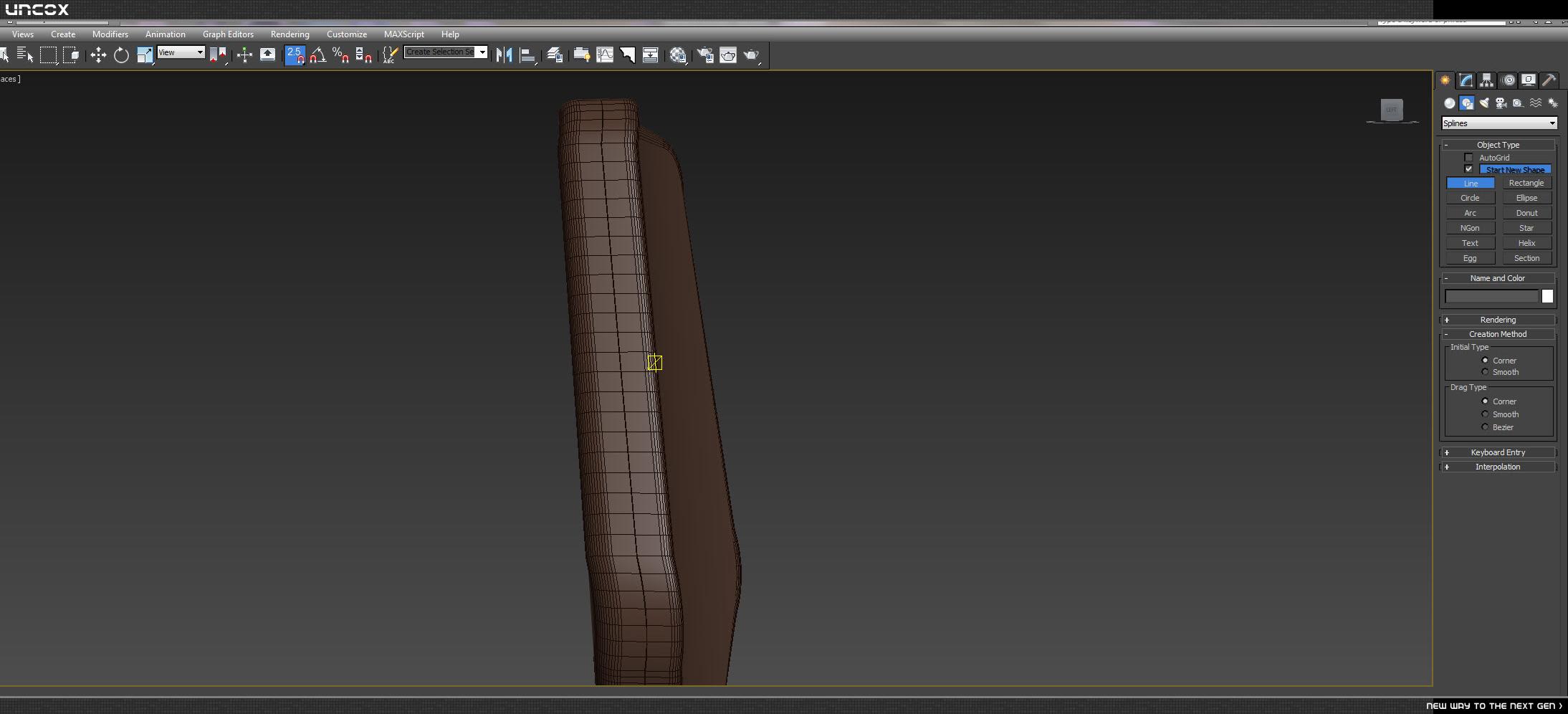The width and height of the screenshot is (1568, 714).
Task: Click Select and Manipulate icon
Action: (244, 55)
